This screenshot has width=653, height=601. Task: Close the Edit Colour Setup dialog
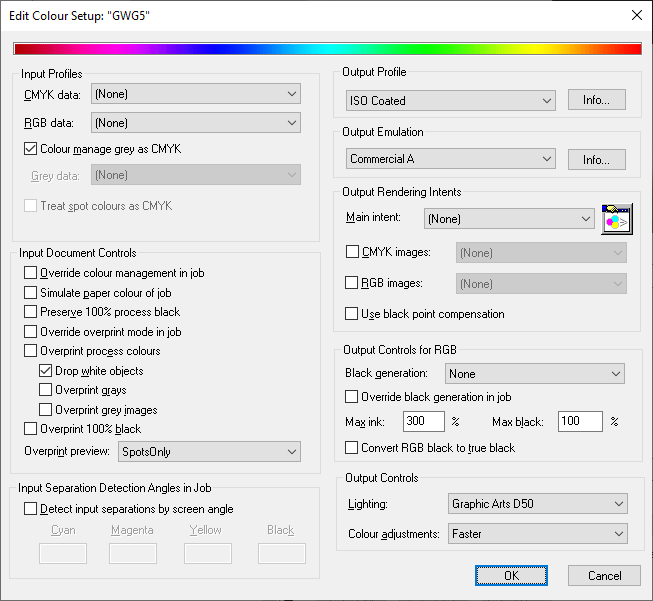[636, 14]
